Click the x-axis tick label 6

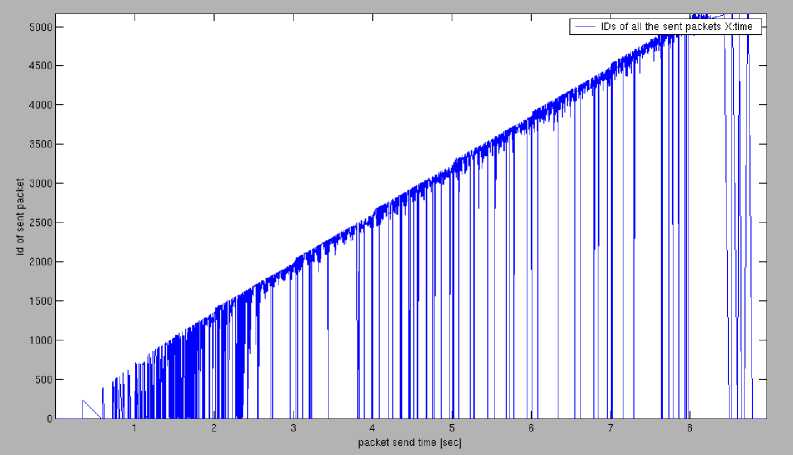pyautogui.click(x=531, y=428)
